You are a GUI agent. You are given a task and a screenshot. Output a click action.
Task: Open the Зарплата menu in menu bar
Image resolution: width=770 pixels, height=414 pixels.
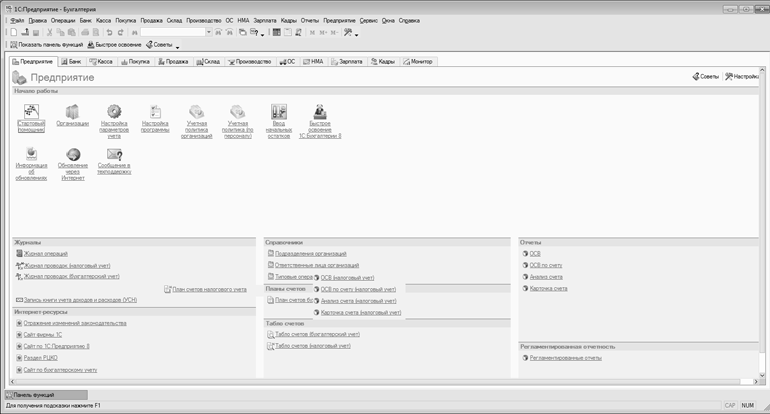click(265, 20)
